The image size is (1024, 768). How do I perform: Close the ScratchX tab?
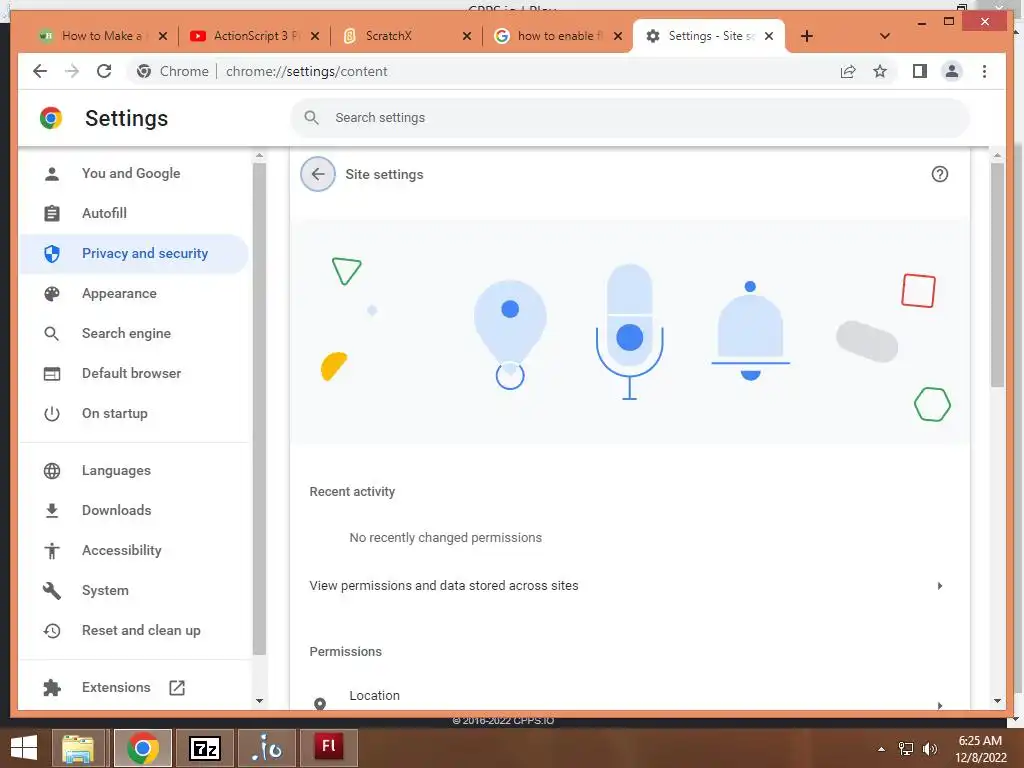point(467,36)
